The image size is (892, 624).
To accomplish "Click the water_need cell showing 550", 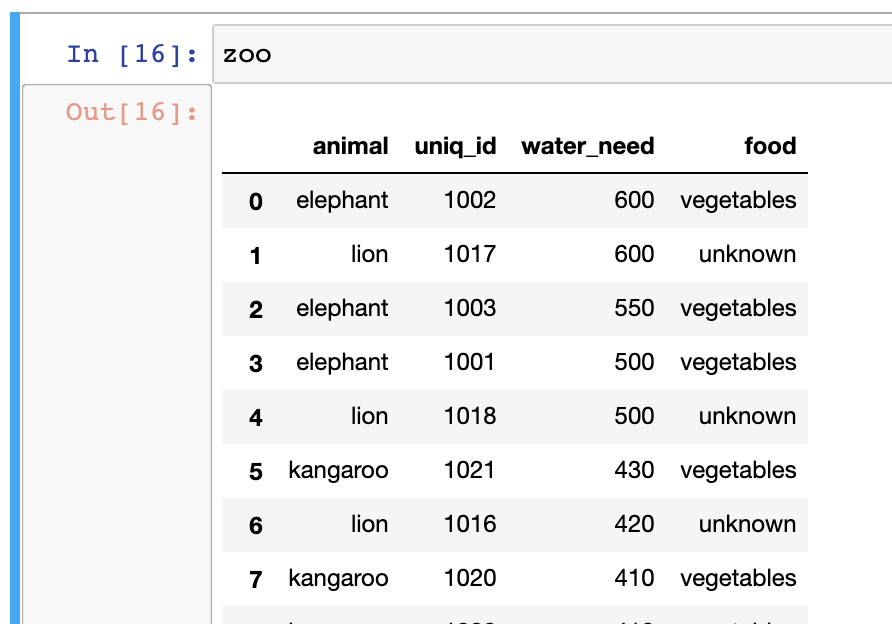I will 634,308.
